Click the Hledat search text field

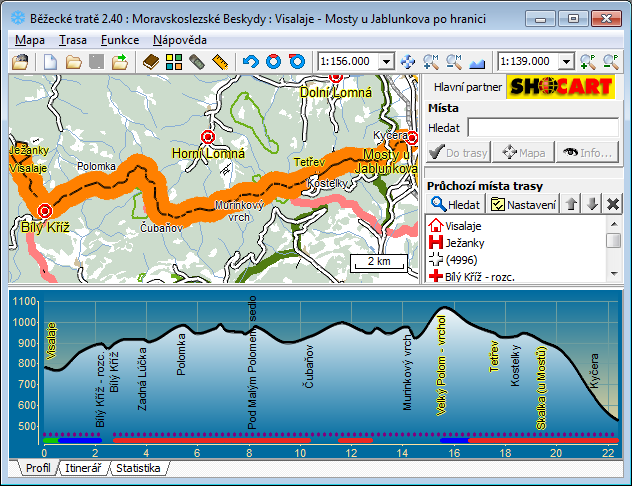[x=542, y=127]
